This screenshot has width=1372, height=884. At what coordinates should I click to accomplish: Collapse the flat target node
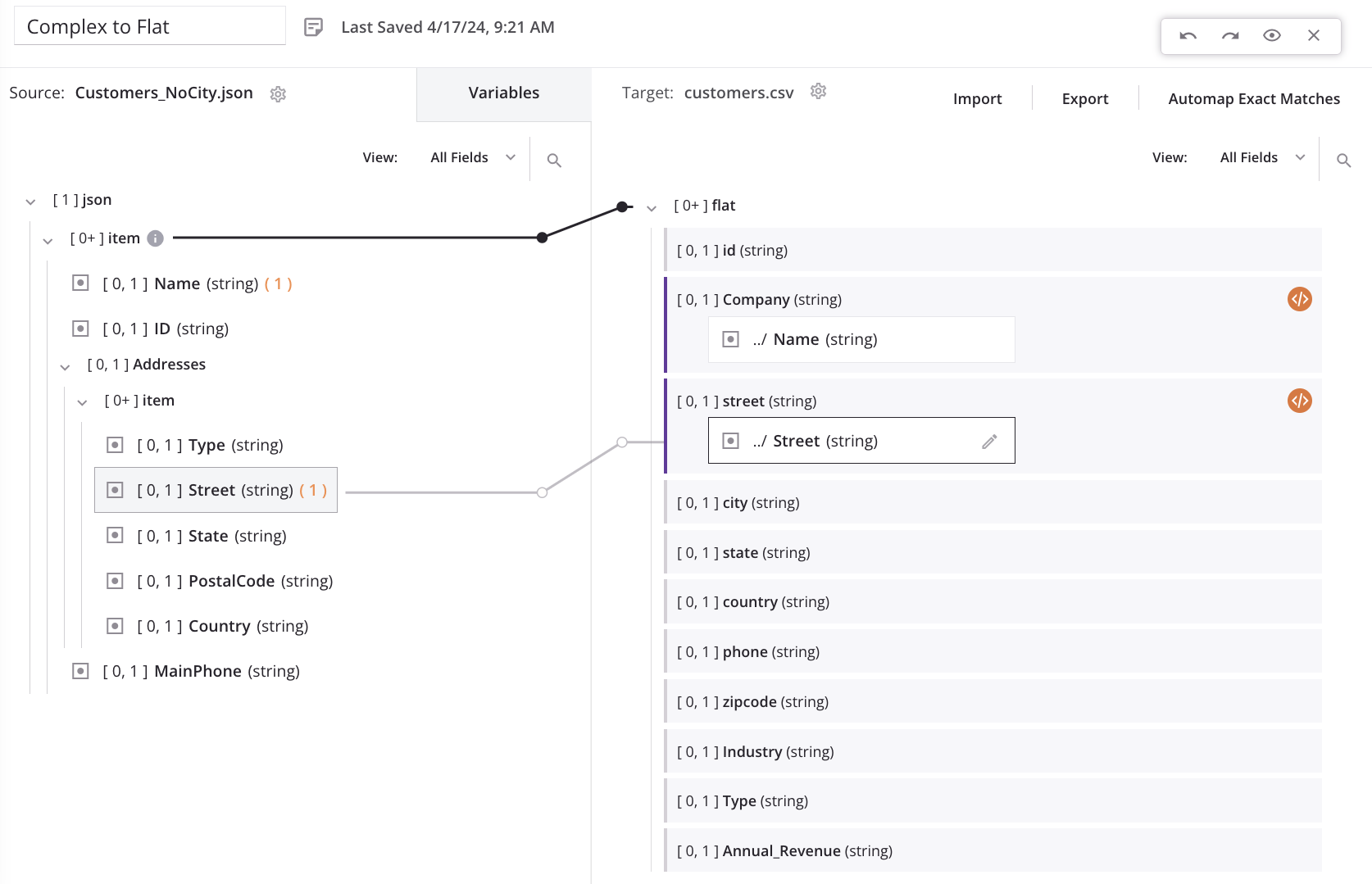[x=652, y=208]
